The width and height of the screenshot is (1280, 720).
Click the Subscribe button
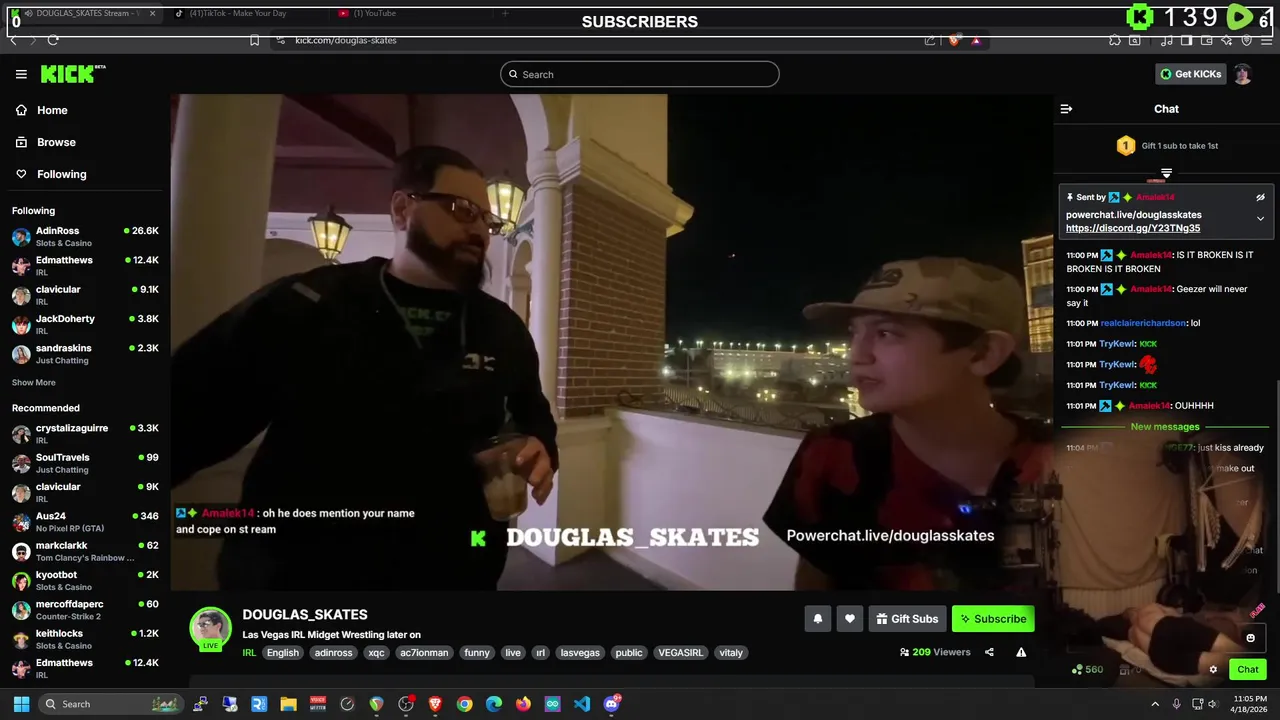coord(993,619)
